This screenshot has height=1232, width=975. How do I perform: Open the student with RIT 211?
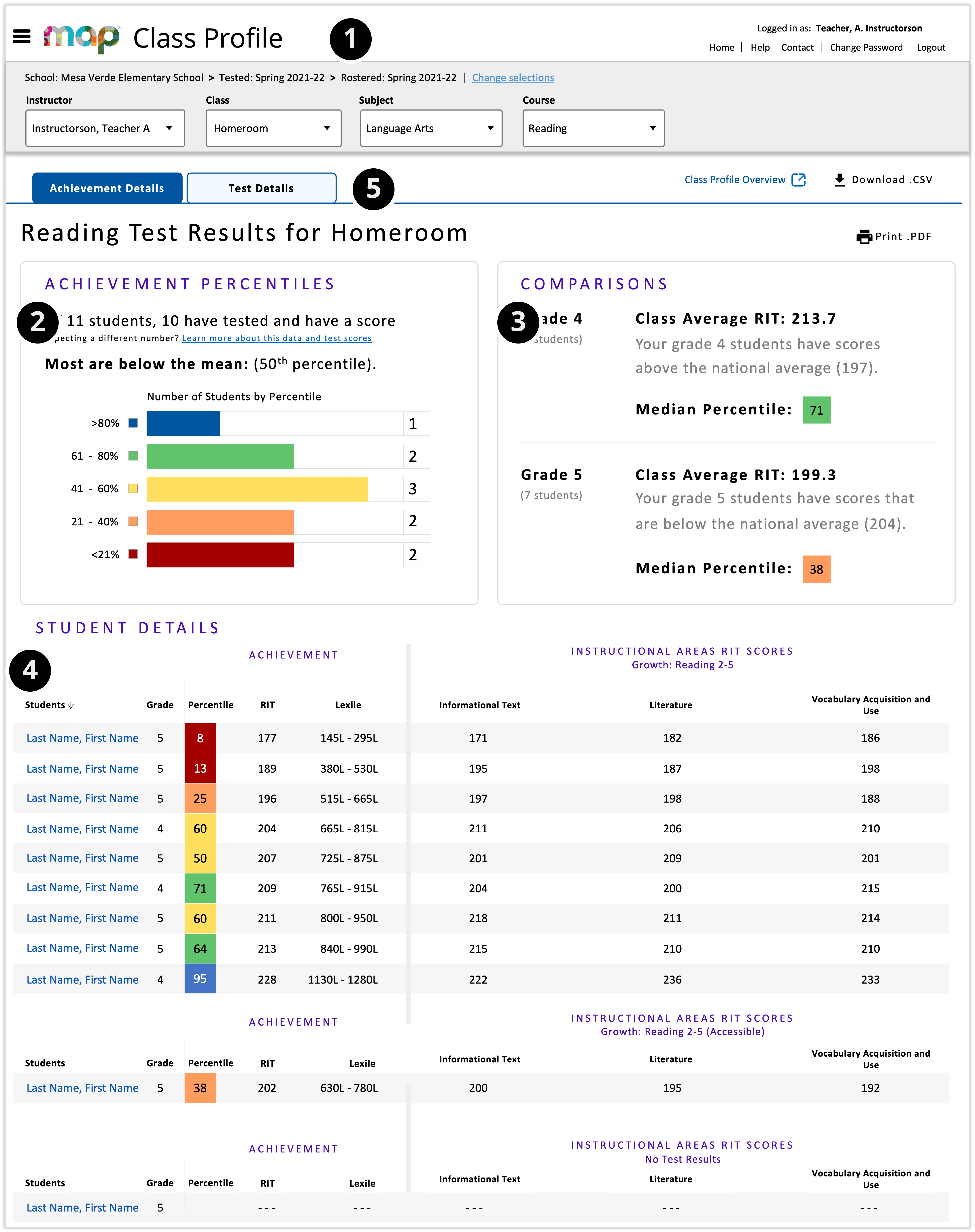(x=82, y=919)
